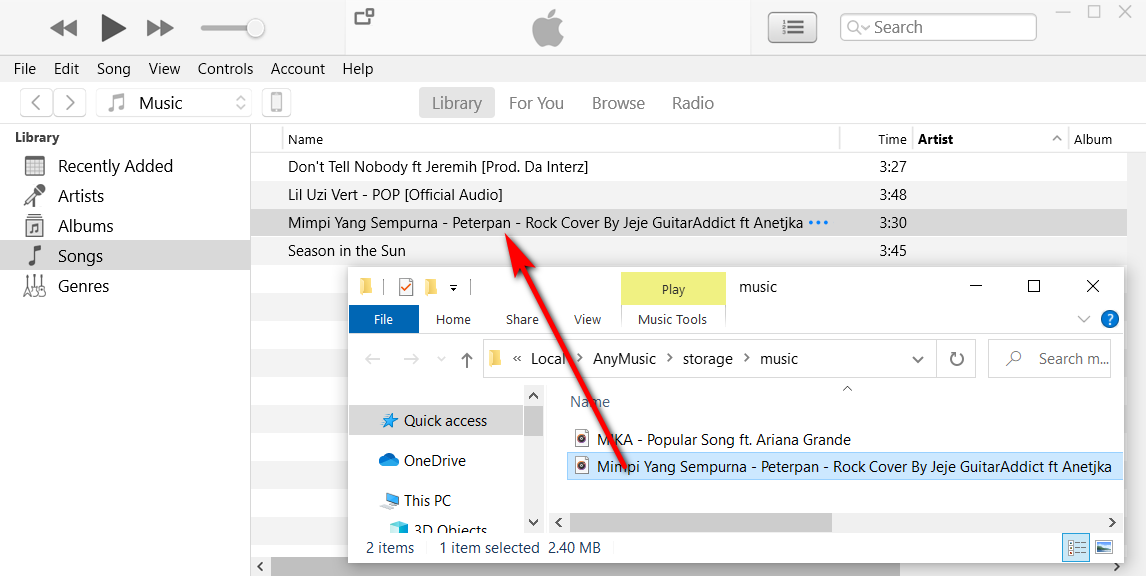
Task: Click the Artist column header to sort
Action: (x=935, y=138)
